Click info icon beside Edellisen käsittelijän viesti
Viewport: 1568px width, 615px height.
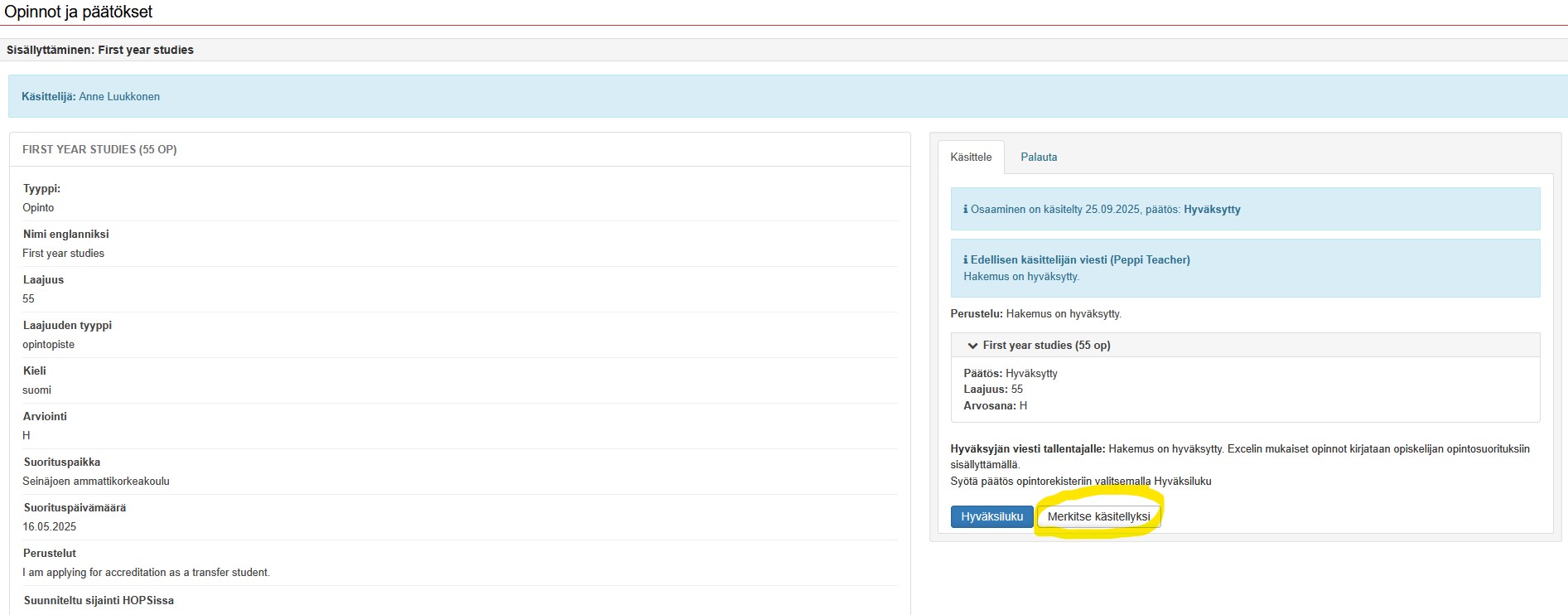965,260
